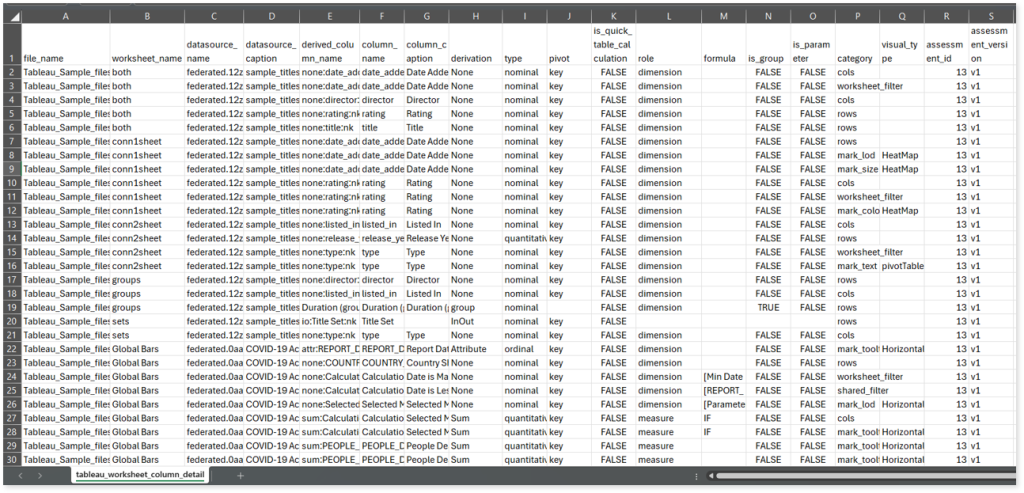Viewport: 1024px width, 493px height.
Task: Click the io:Title Set:nk cell
Action: [x=329, y=321]
